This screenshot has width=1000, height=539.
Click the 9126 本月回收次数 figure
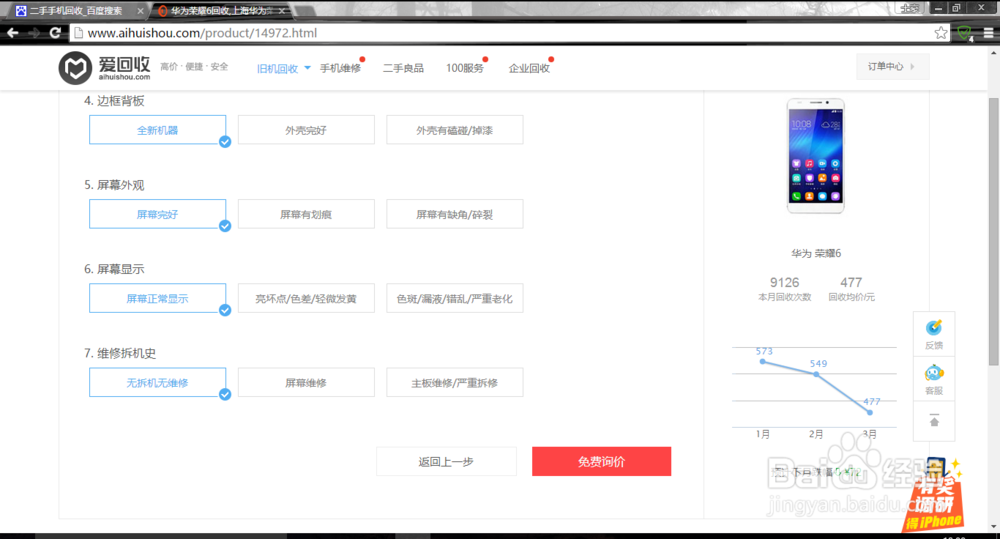click(784, 283)
